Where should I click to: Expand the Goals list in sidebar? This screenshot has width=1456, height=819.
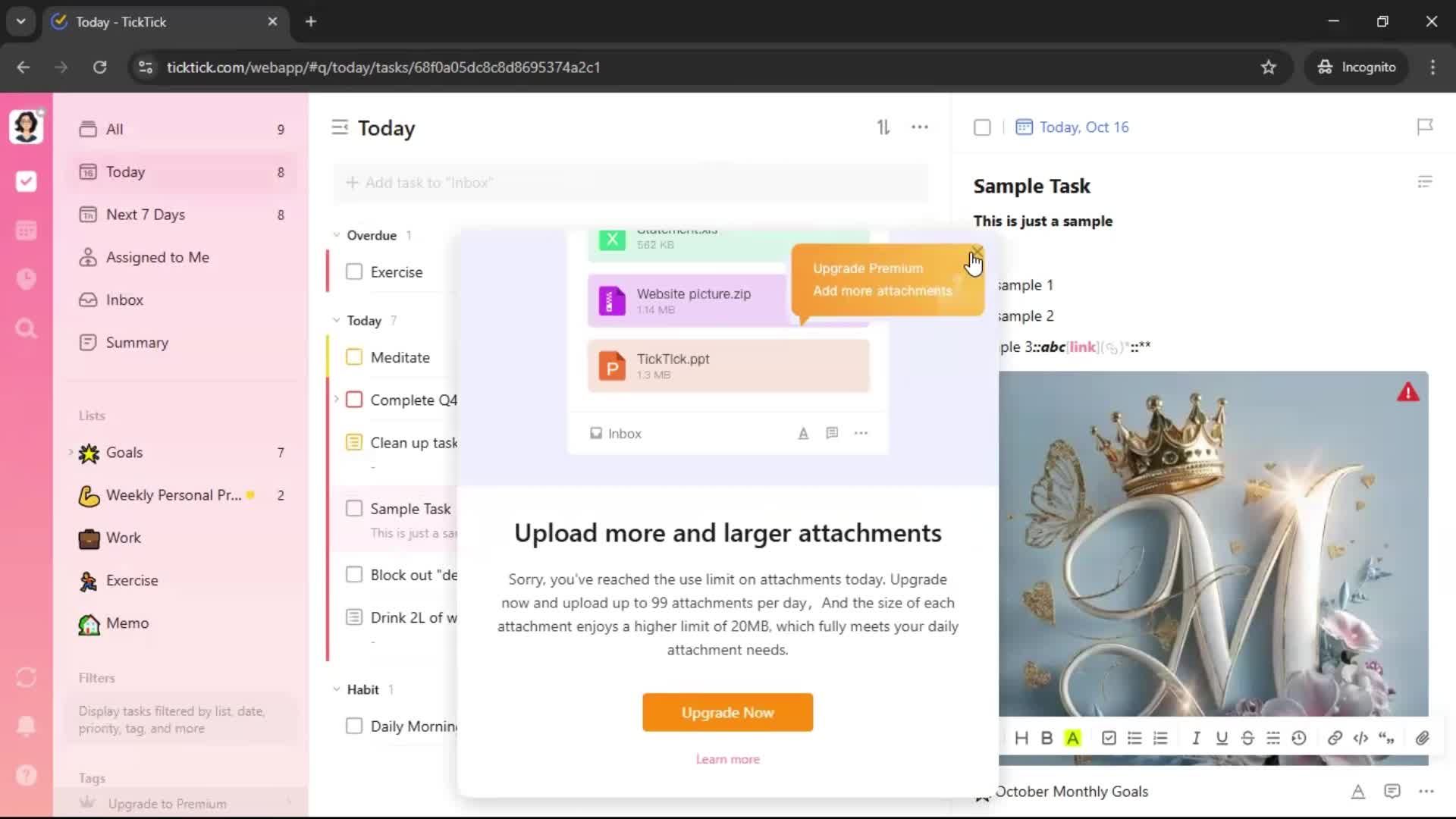(x=71, y=452)
